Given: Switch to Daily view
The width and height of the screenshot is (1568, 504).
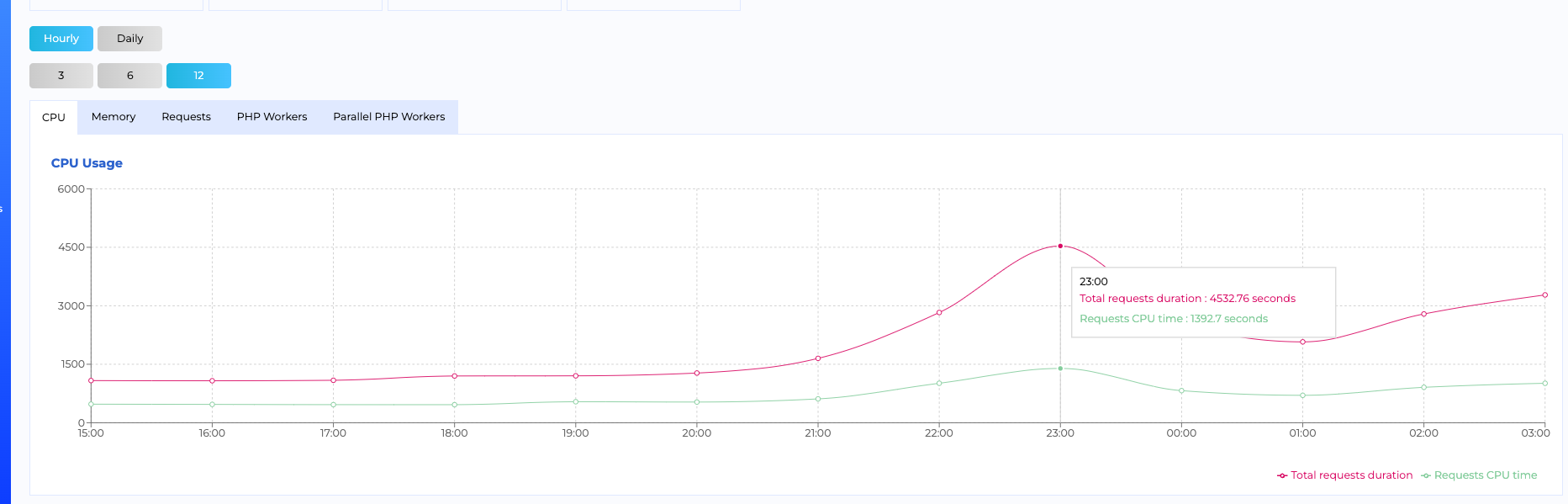Looking at the screenshot, I should point(129,39).
